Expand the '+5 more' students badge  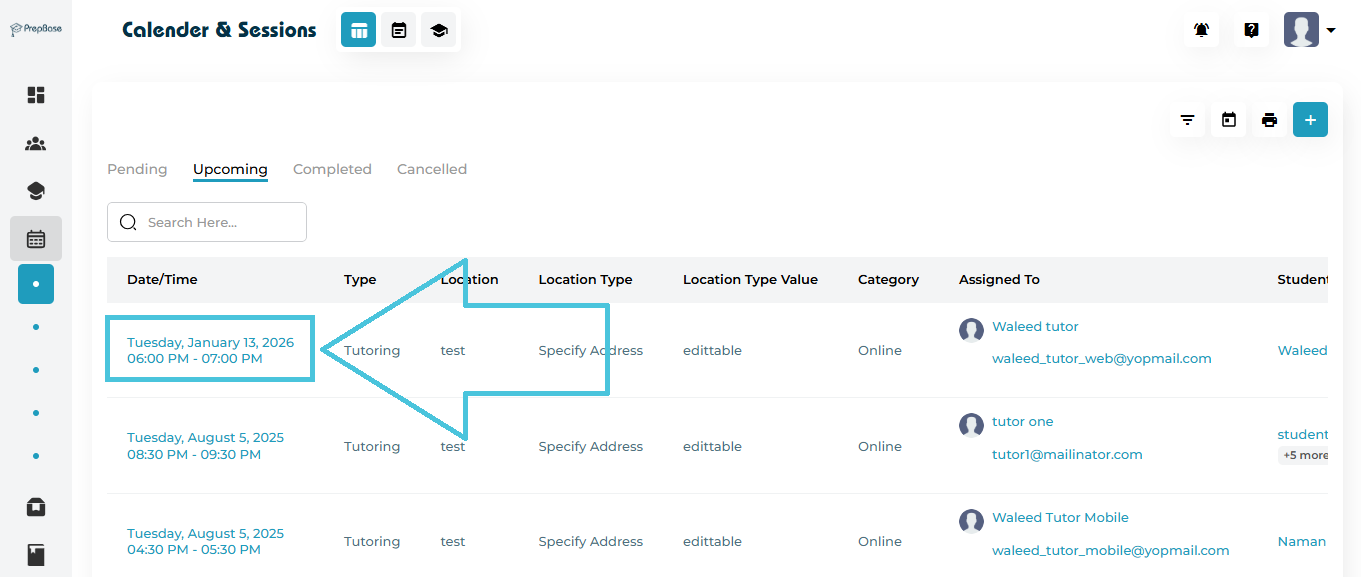(1305, 456)
